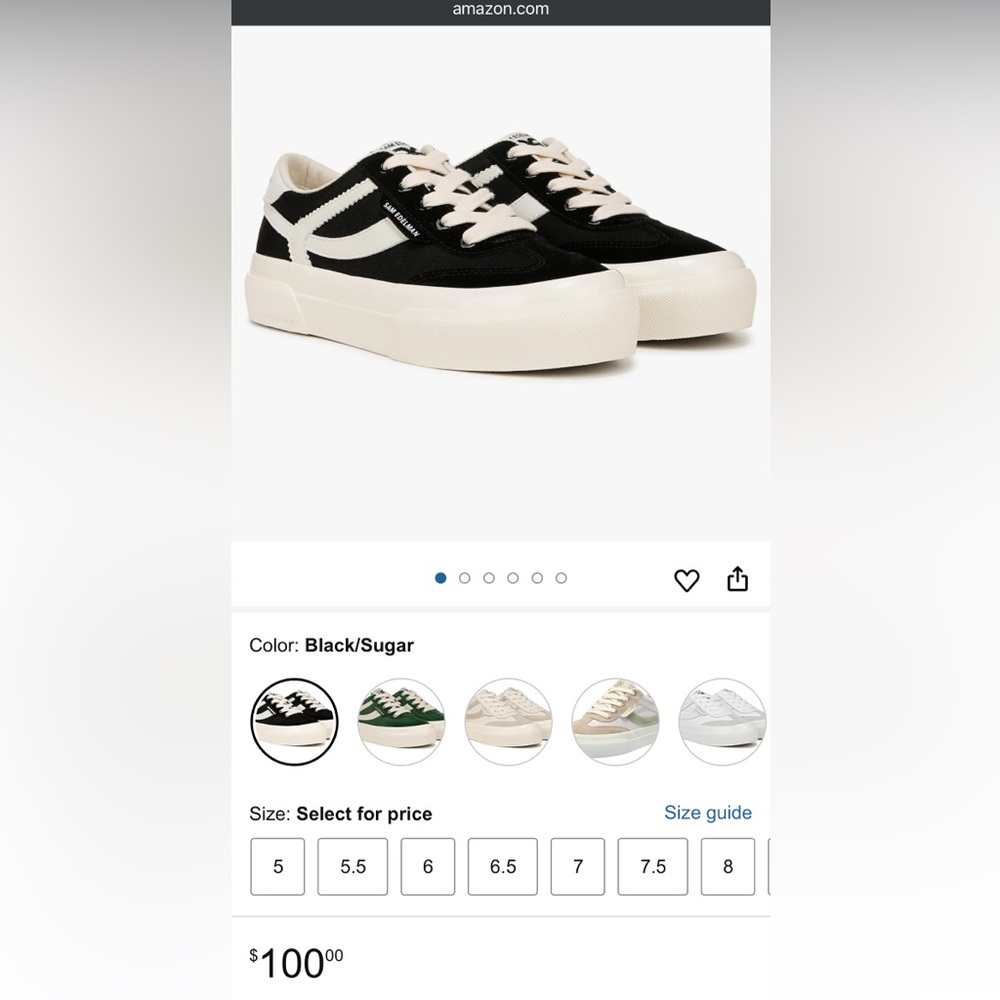Select size 8
The width and height of the screenshot is (1000, 1000).
(x=728, y=866)
